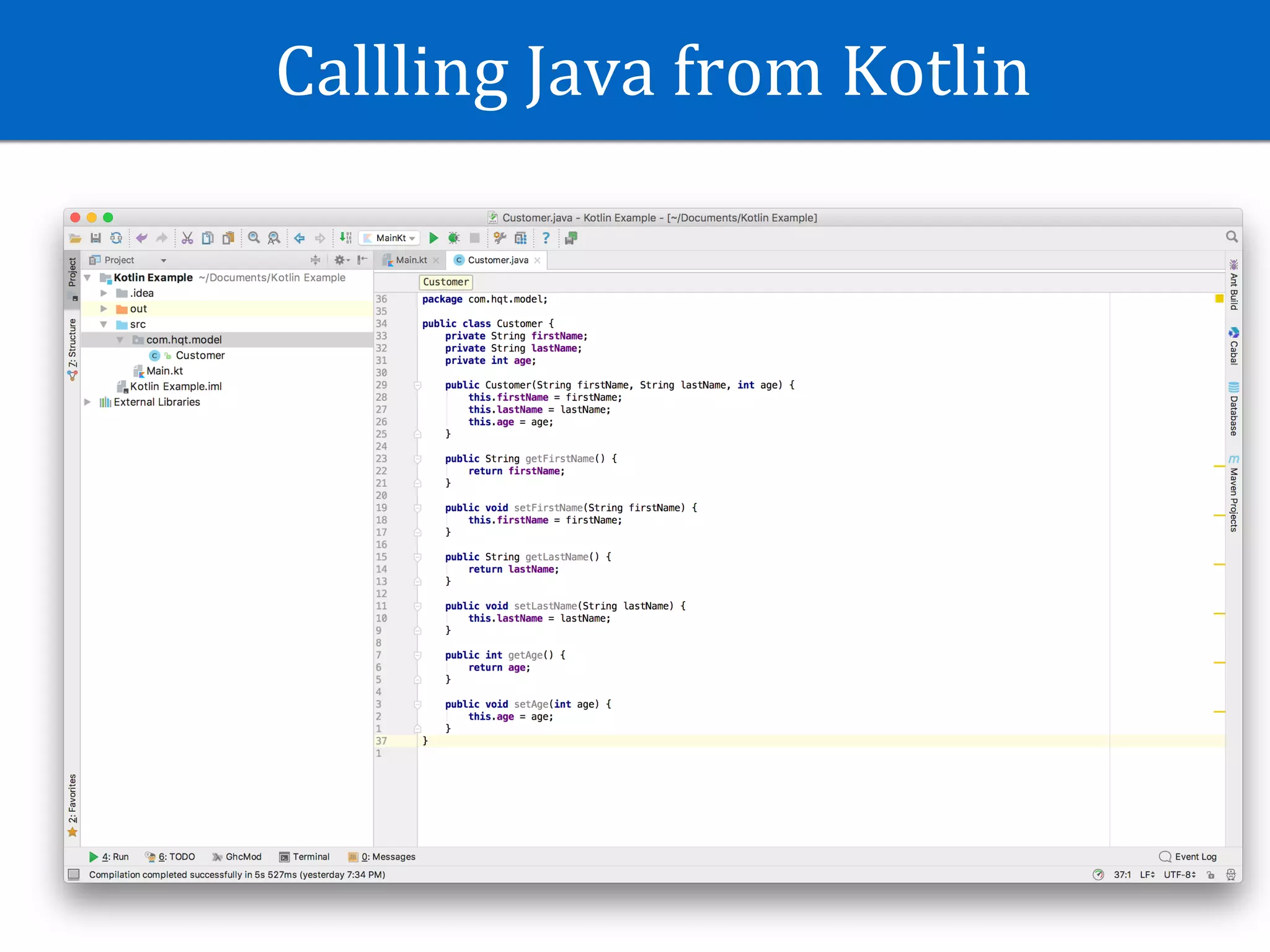Image resolution: width=1270 pixels, height=952 pixels.
Task: Expand the out folder
Action: tap(104, 309)
